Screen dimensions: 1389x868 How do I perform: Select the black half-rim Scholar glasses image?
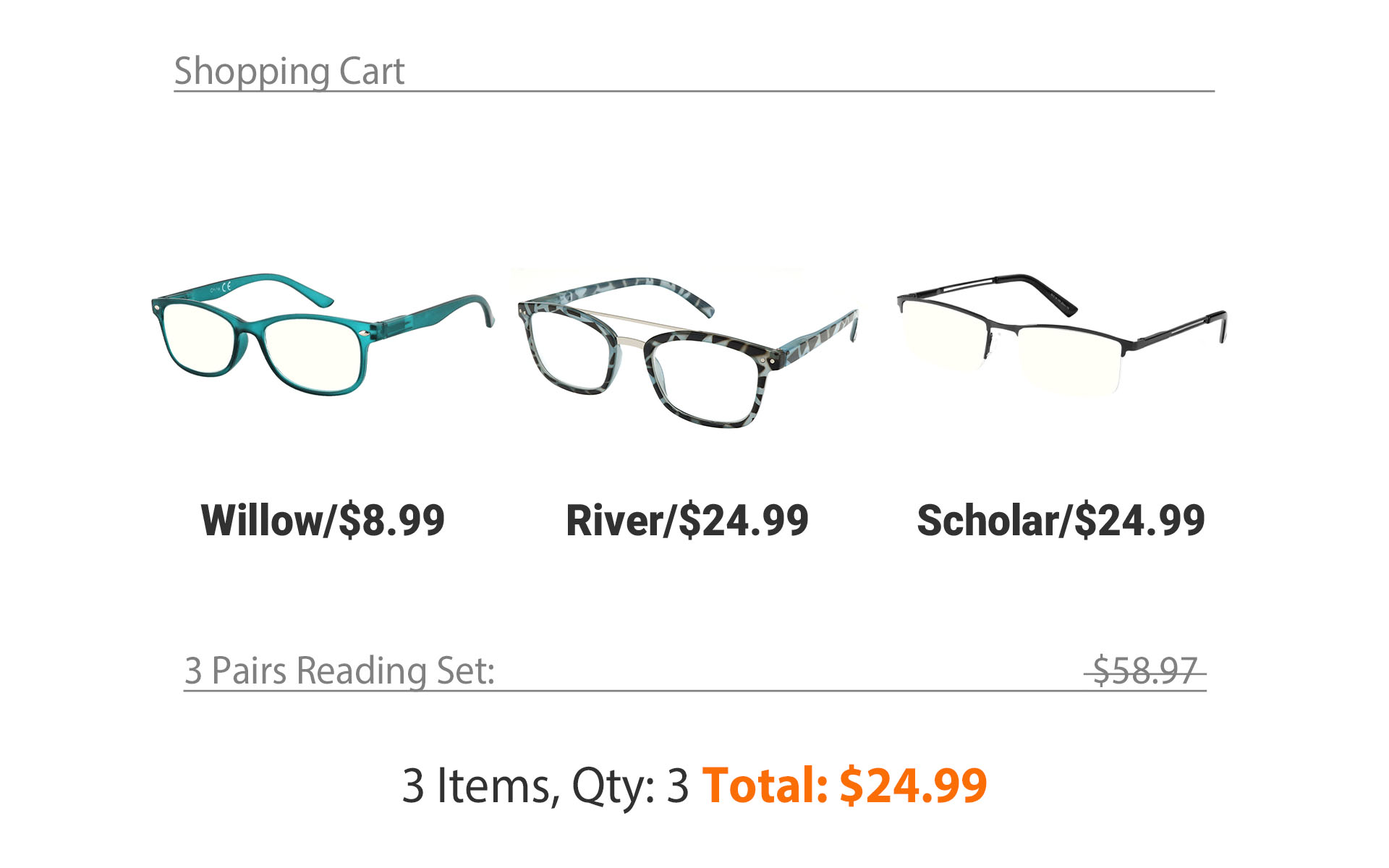[x=1061, y=334]
